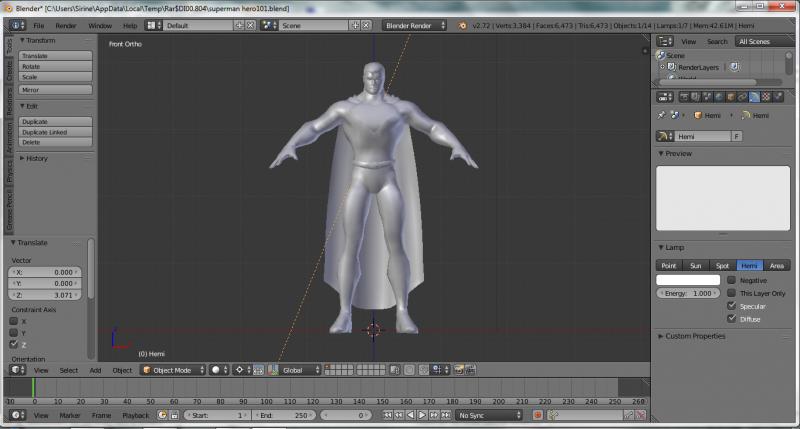Viewport: 800px width, 429px height.
Task: Click the Rotate button in Transform panel
Action: 55,66
